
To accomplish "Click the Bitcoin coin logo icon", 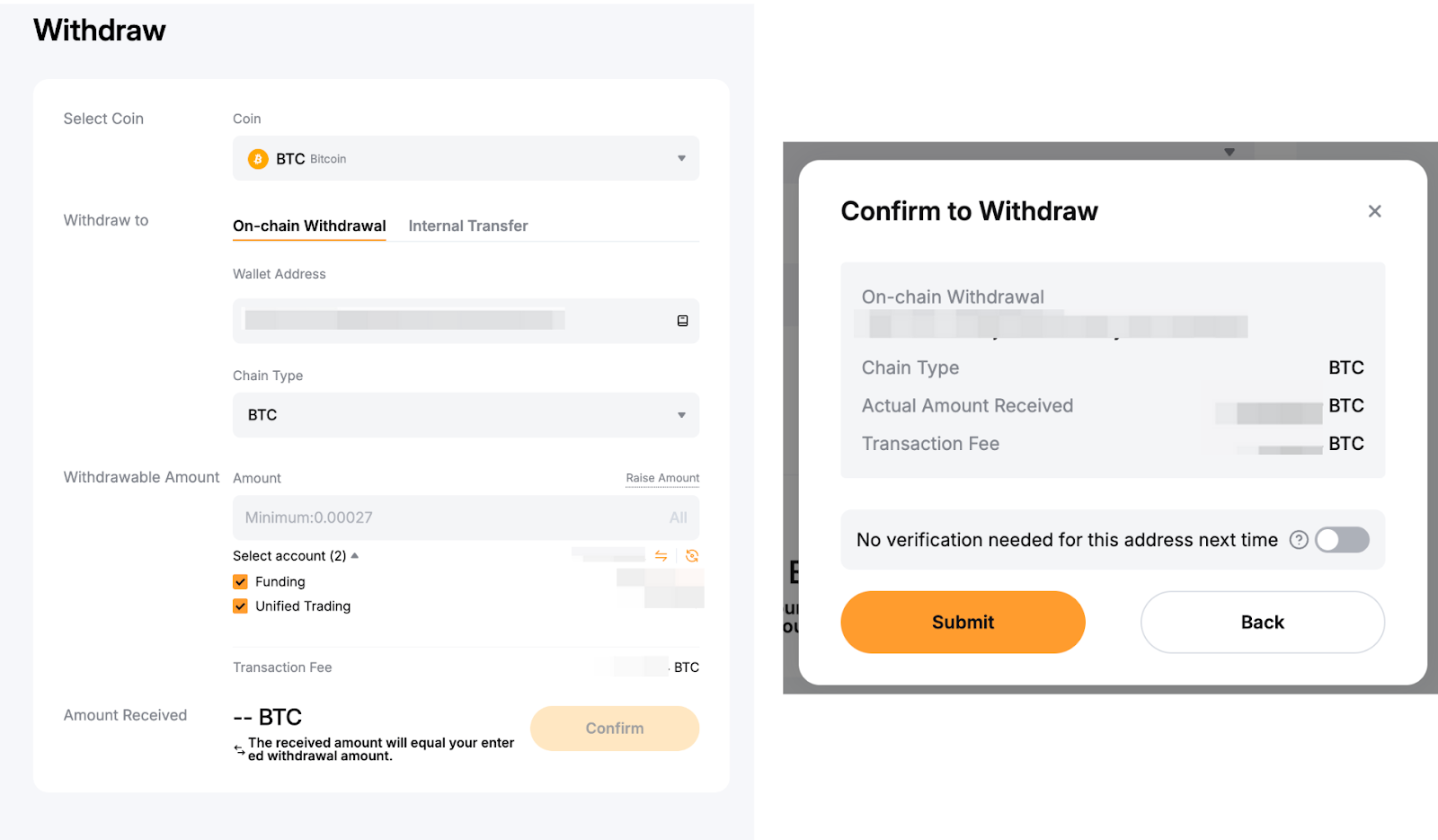I will tap(258, 159).
